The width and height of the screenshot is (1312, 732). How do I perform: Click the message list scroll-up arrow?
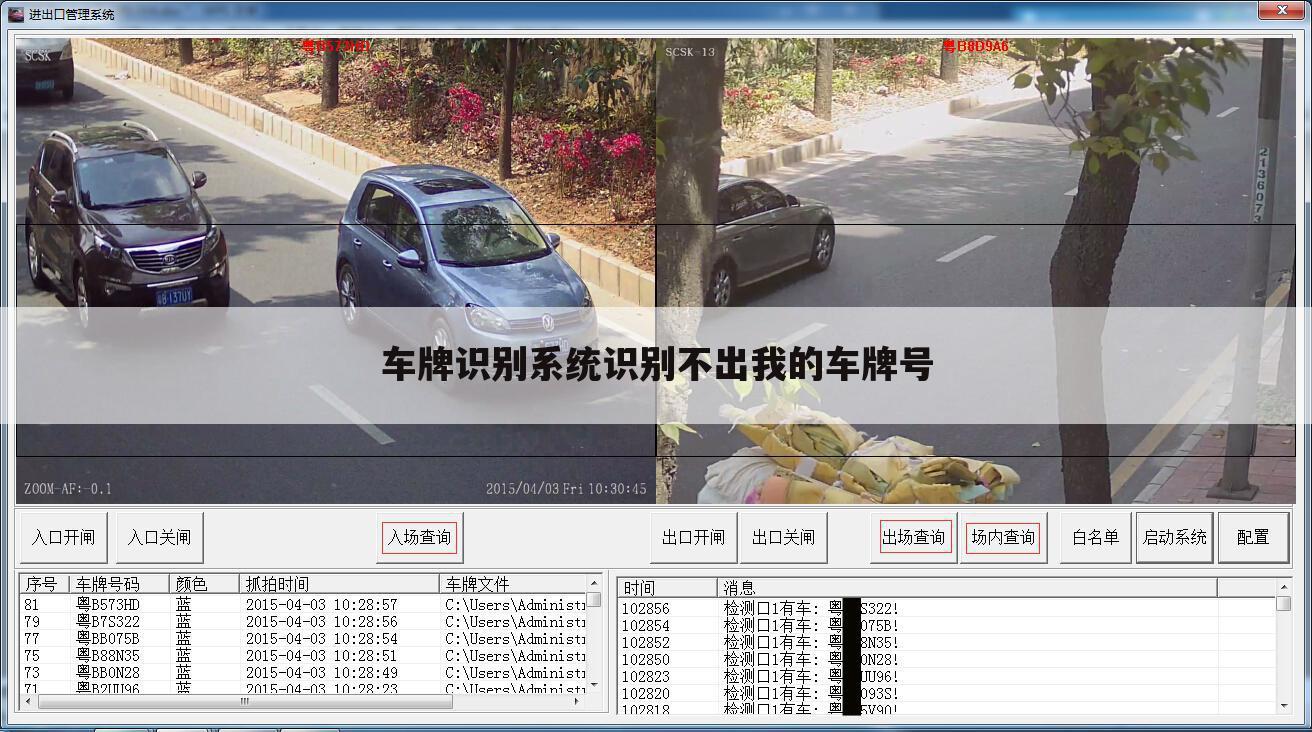tap(1284, 586)
